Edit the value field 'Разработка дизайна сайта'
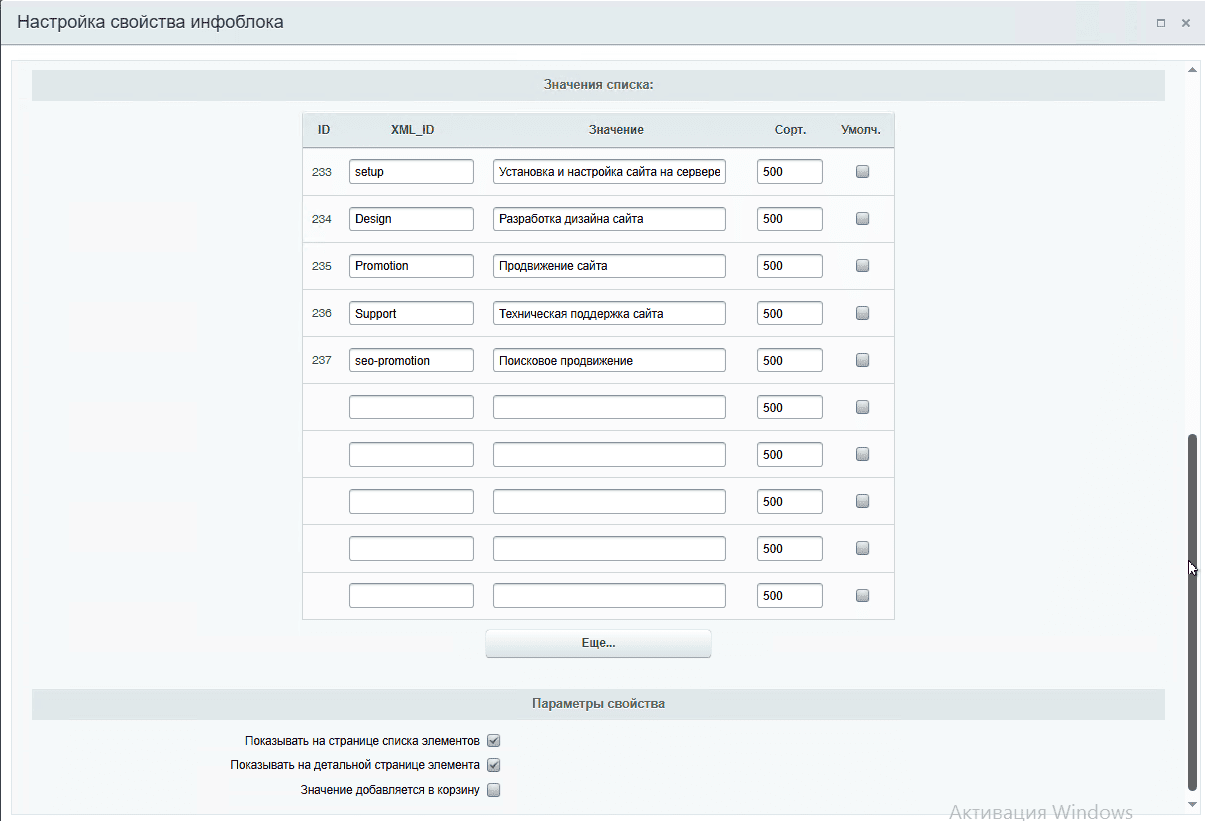Screen dimensions: 1205x821 609,219
